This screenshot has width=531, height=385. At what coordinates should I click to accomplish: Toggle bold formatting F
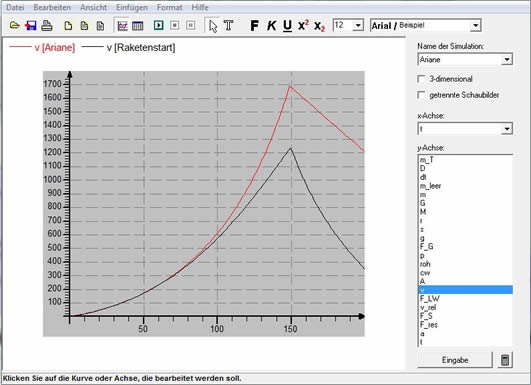pyautogui.click(x=255, y=25)
